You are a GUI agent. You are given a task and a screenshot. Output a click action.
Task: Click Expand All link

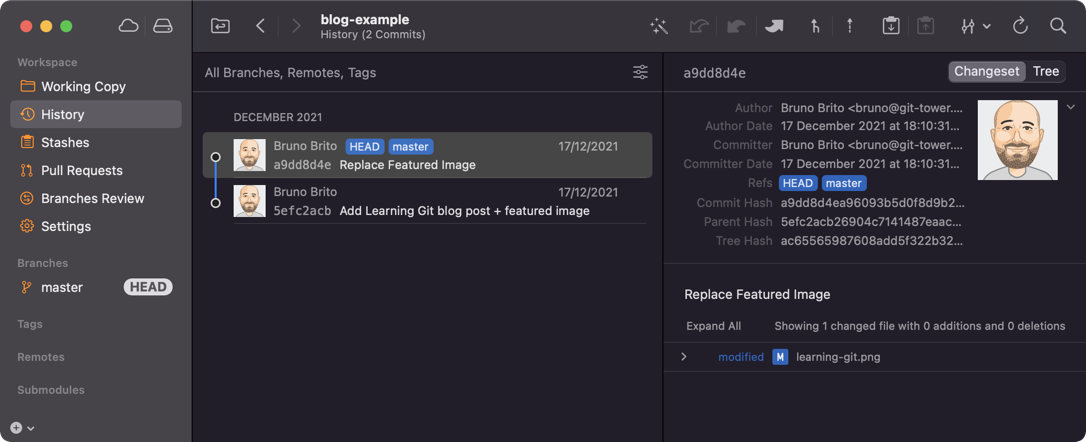[713, 326]
